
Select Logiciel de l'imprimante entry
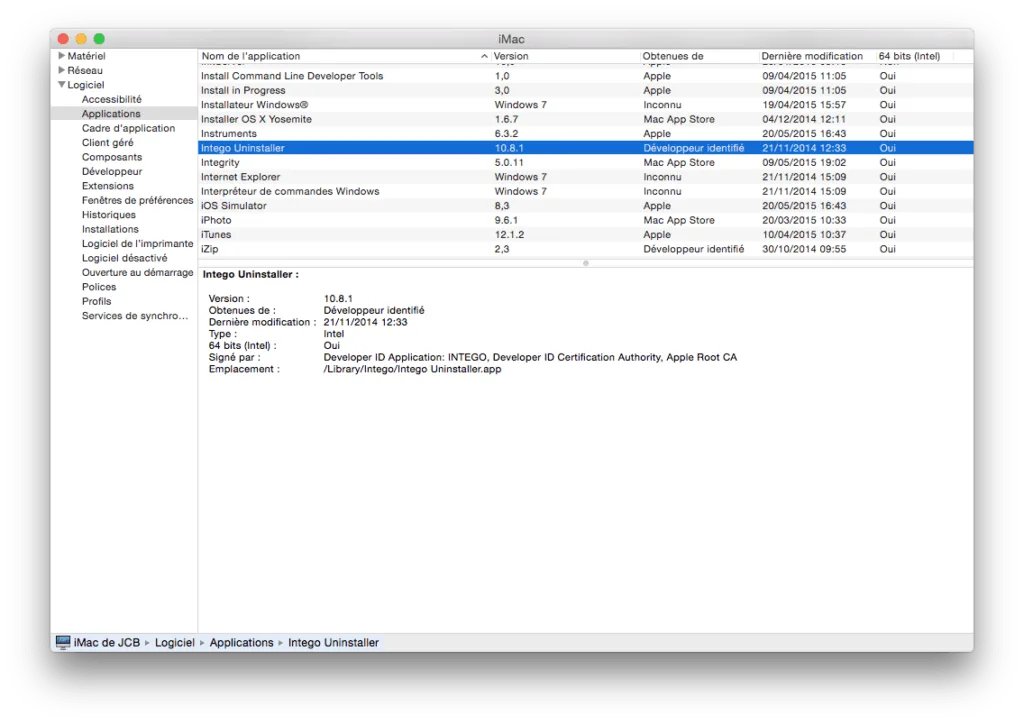tap(137, 244)
